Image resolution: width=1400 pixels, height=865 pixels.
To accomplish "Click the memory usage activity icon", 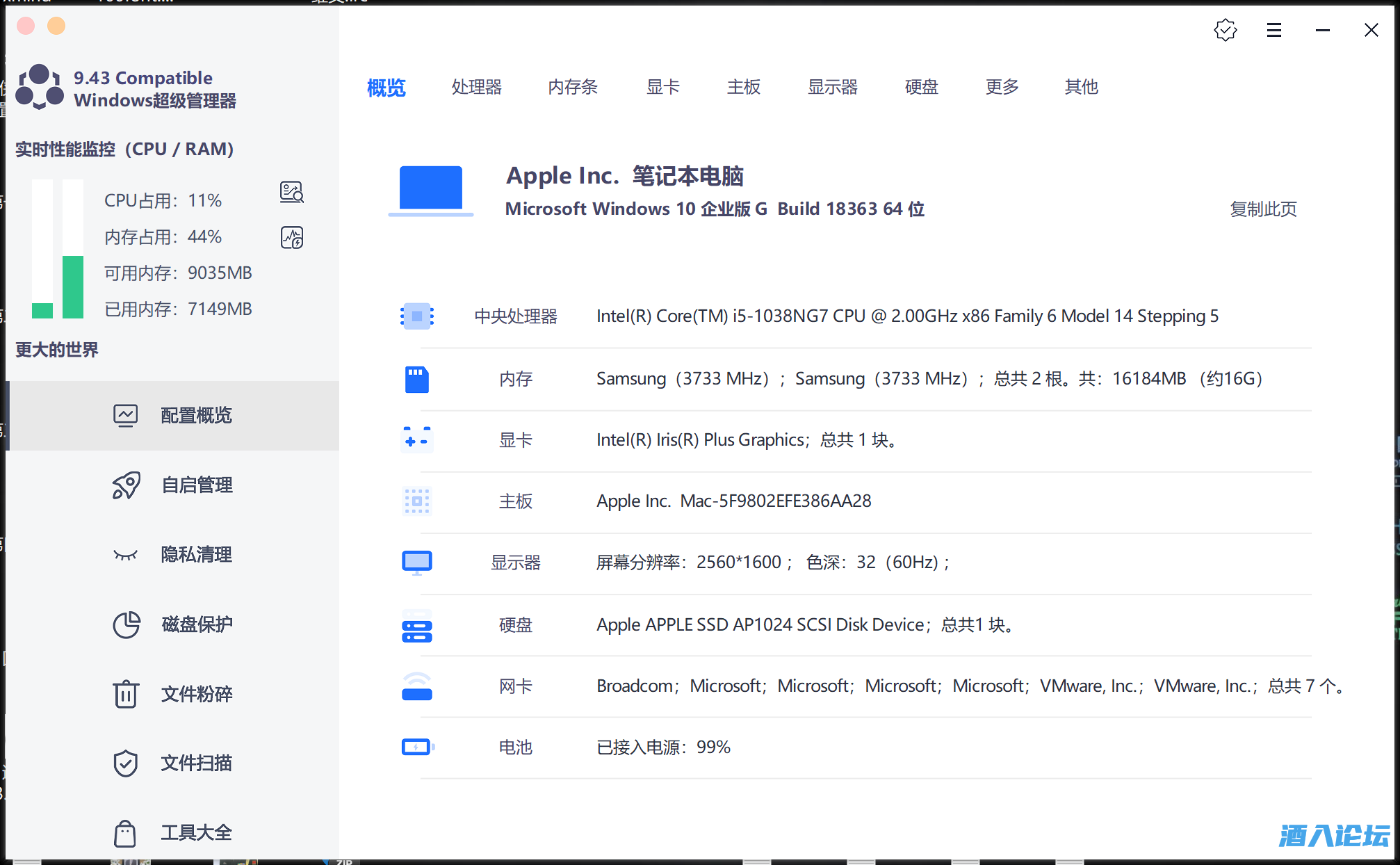I will [292, 238].
